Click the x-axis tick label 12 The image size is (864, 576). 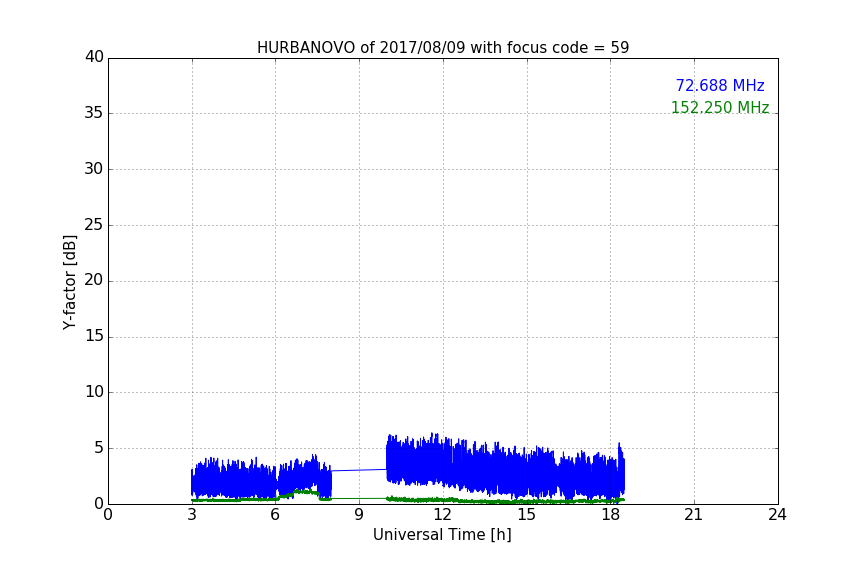[x=443, y=515]
